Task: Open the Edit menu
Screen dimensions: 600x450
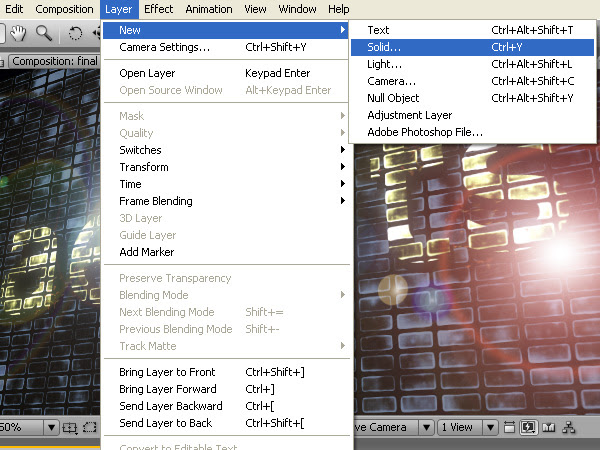Action: (x=13, y=9)
